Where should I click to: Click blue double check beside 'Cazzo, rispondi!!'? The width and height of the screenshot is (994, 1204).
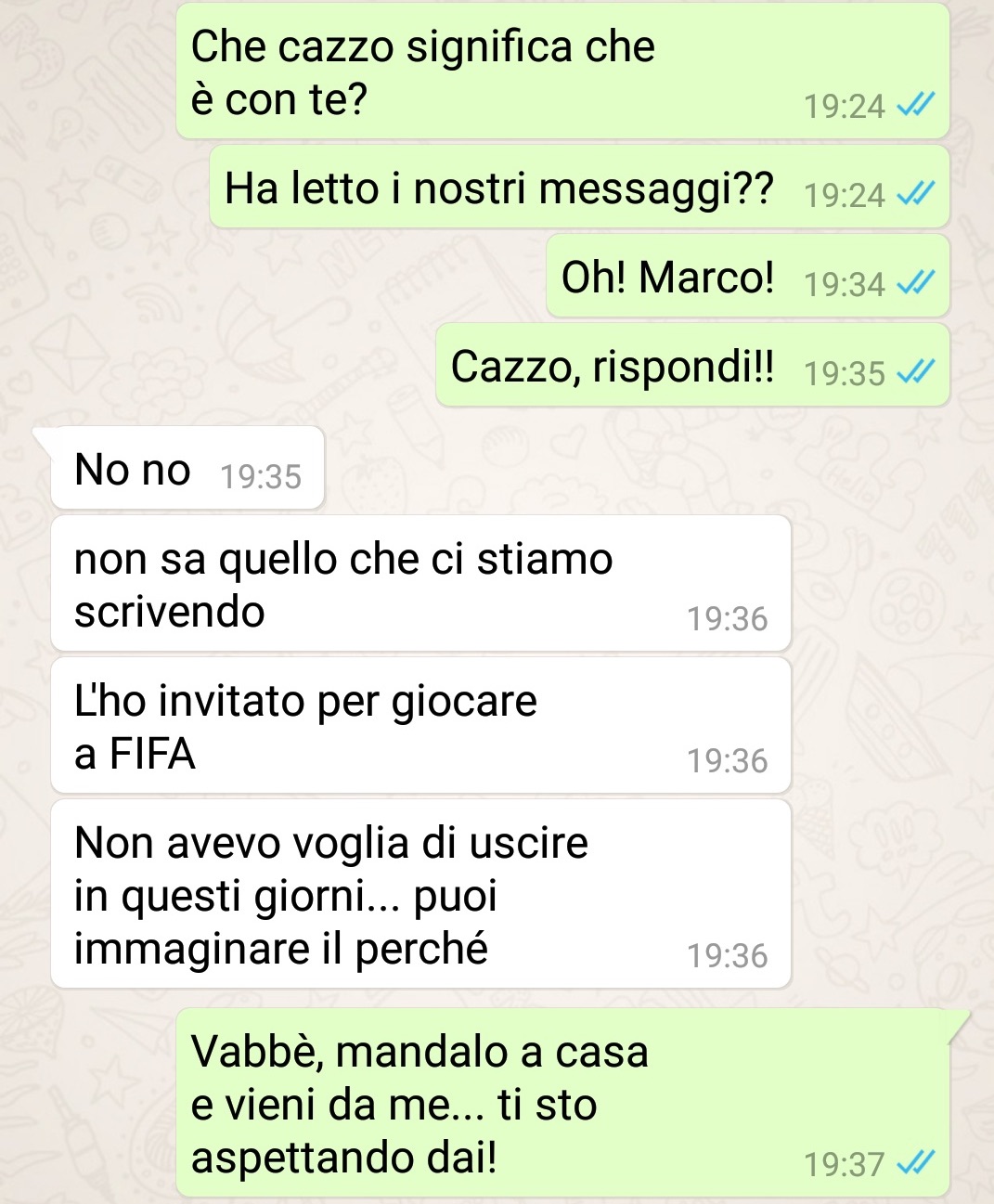pos(916,371)
